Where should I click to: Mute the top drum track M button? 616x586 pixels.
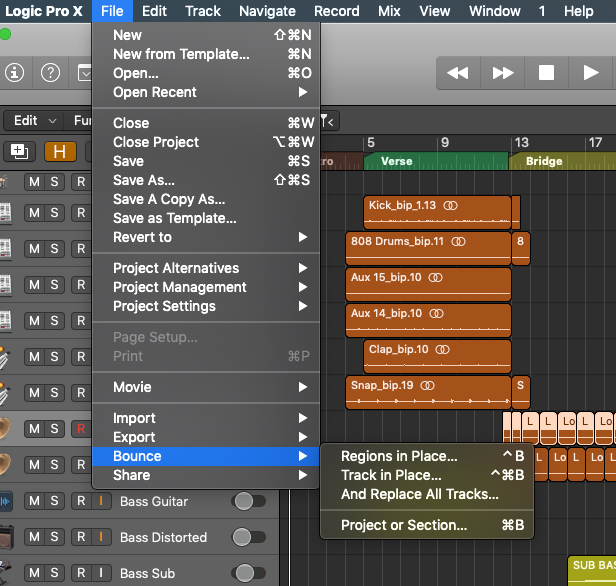(35, 182)
